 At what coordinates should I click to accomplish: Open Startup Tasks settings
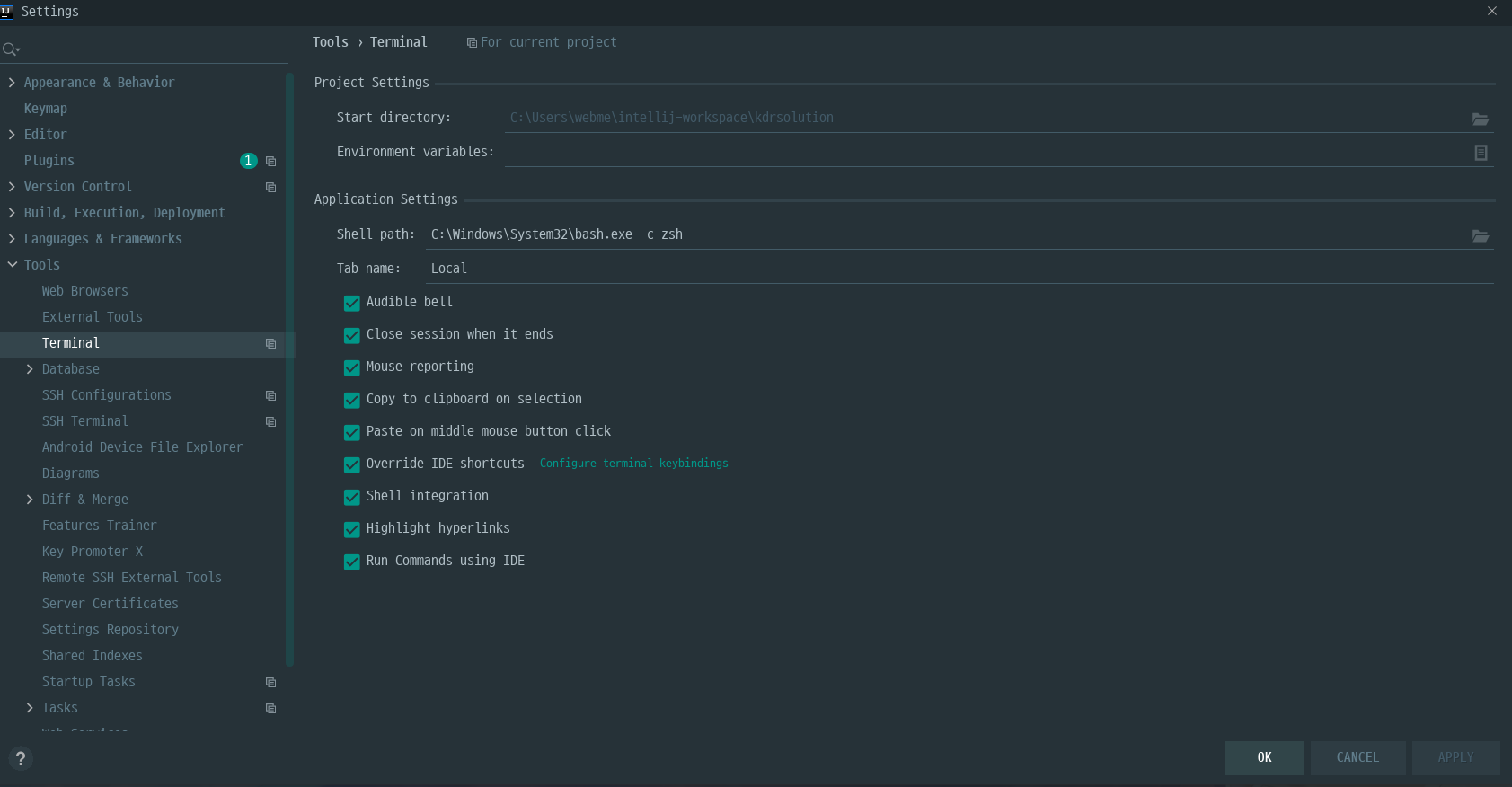coord(89,682)
